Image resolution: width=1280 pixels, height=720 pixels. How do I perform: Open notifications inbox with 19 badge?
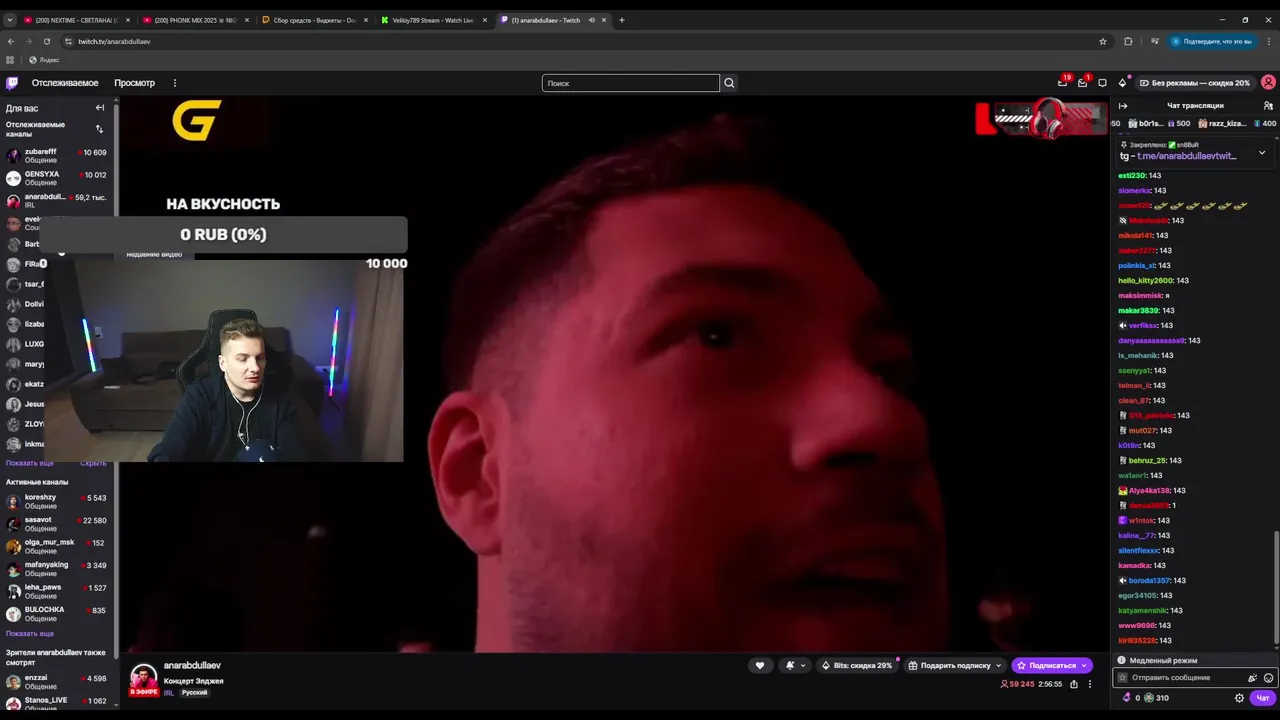(1062, 83)
